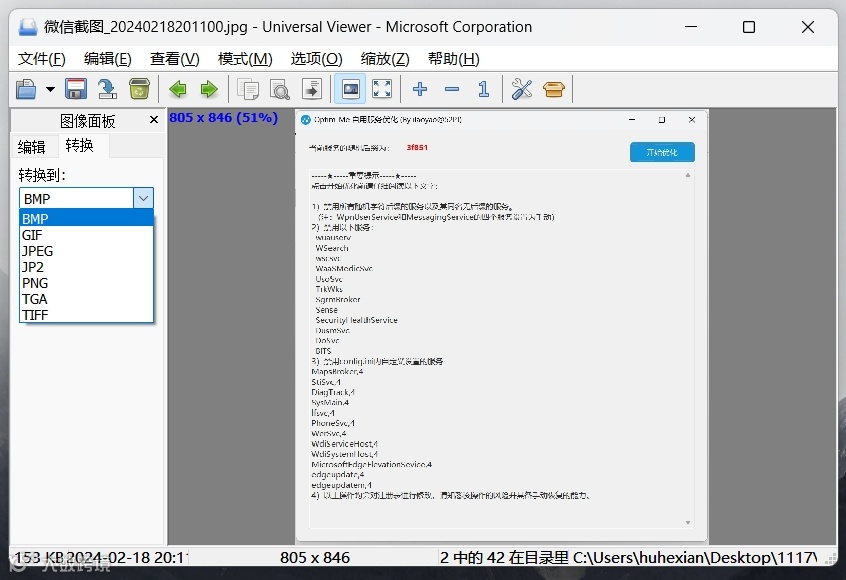Select TIFF in the format list

(86, 315)
